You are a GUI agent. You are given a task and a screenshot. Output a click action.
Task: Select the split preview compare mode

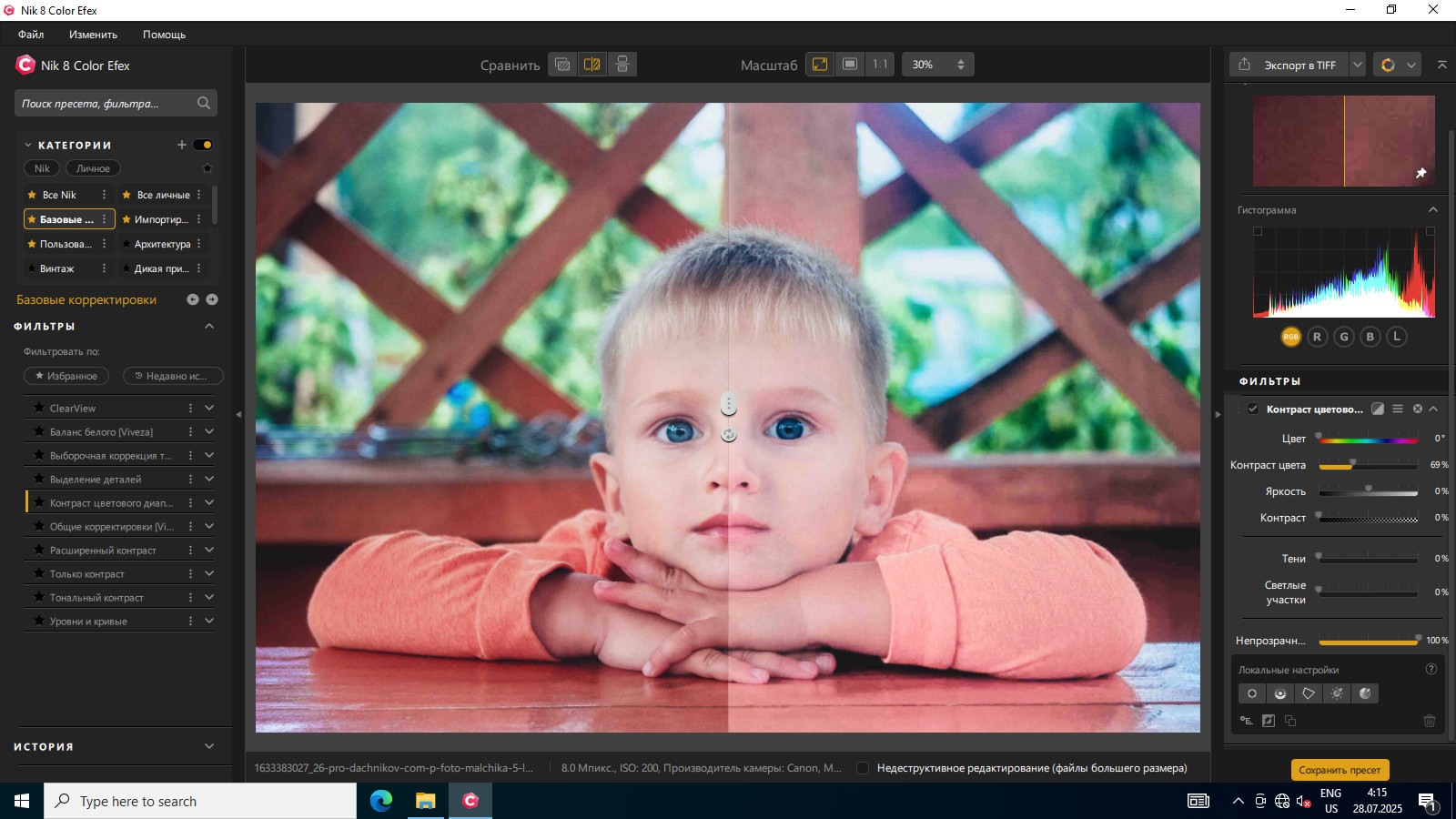pos(592,65)
